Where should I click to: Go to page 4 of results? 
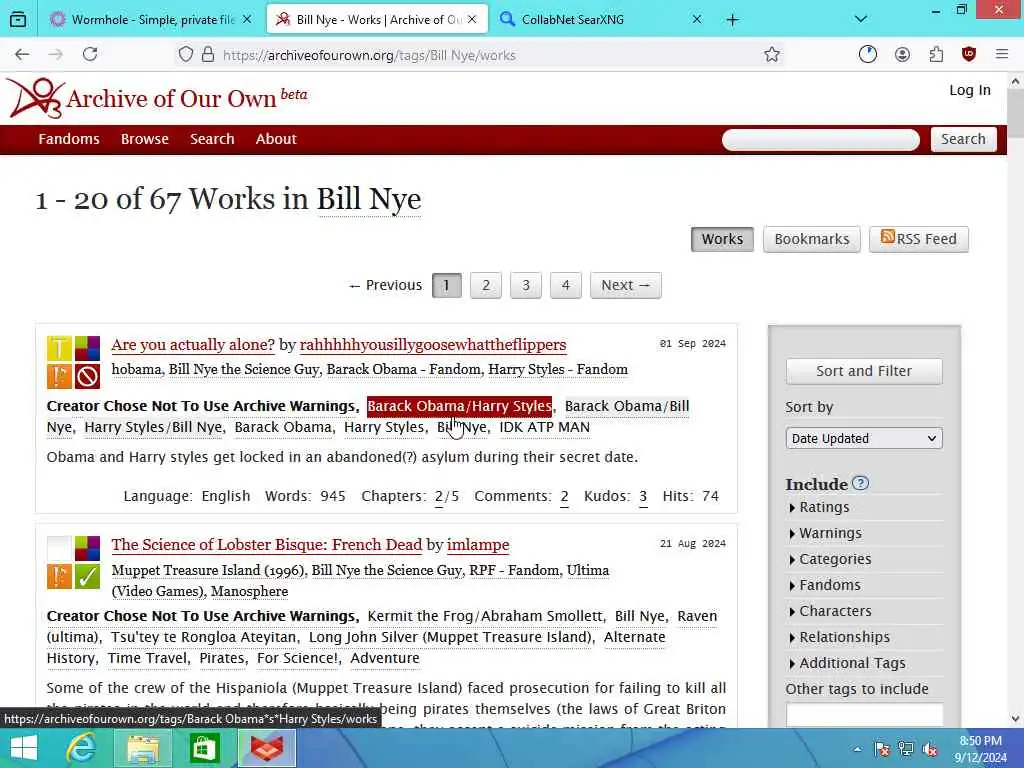tap(566, 285)
